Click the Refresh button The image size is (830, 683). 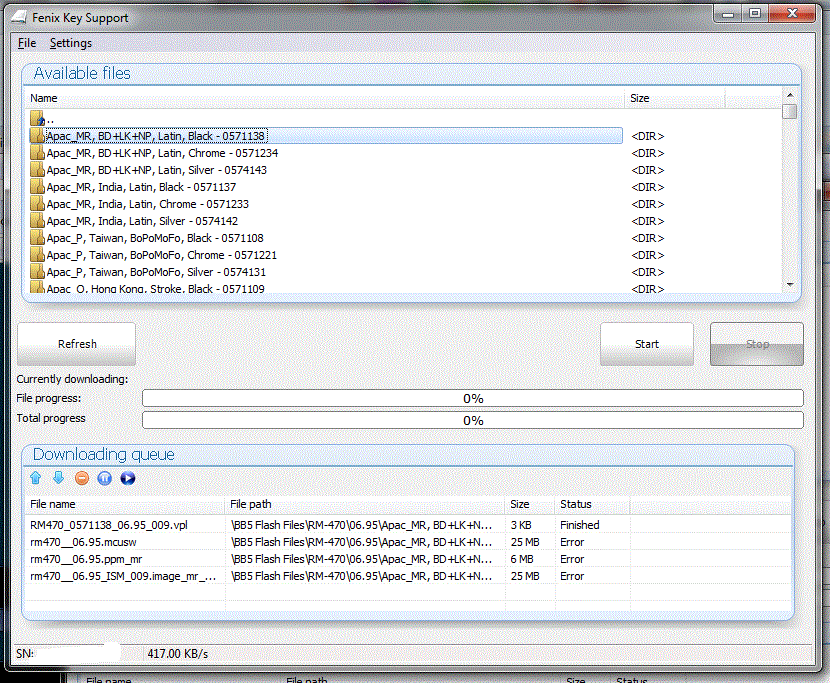tap(76, 344)
